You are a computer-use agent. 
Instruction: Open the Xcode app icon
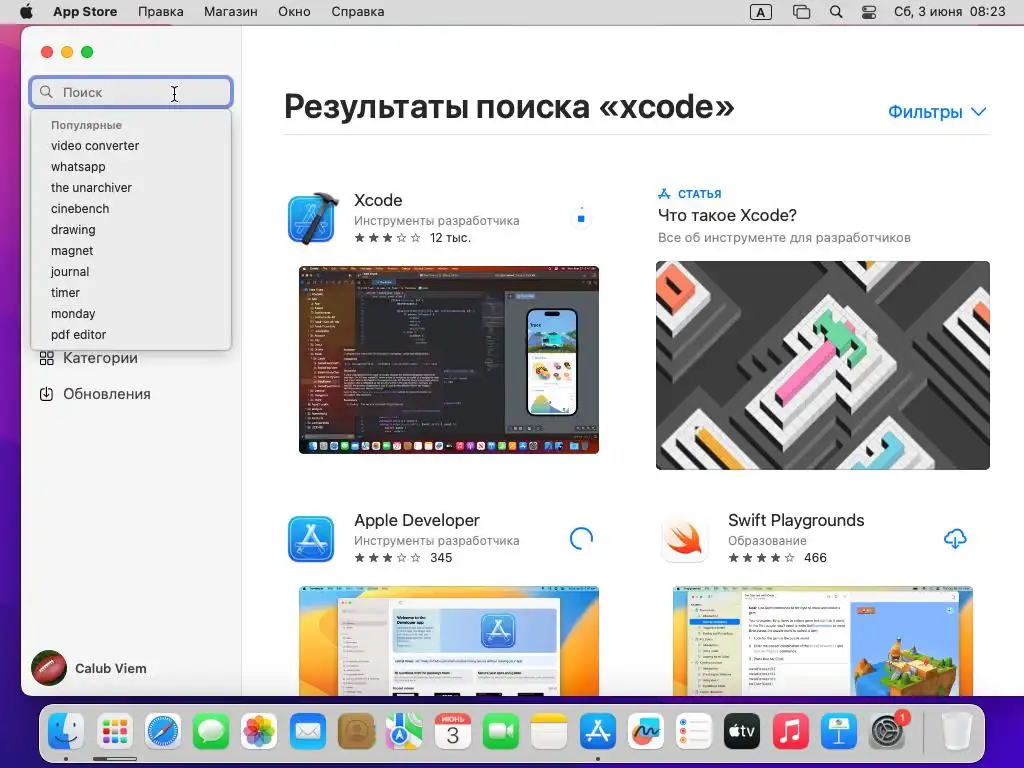click(x=312, y=219)
